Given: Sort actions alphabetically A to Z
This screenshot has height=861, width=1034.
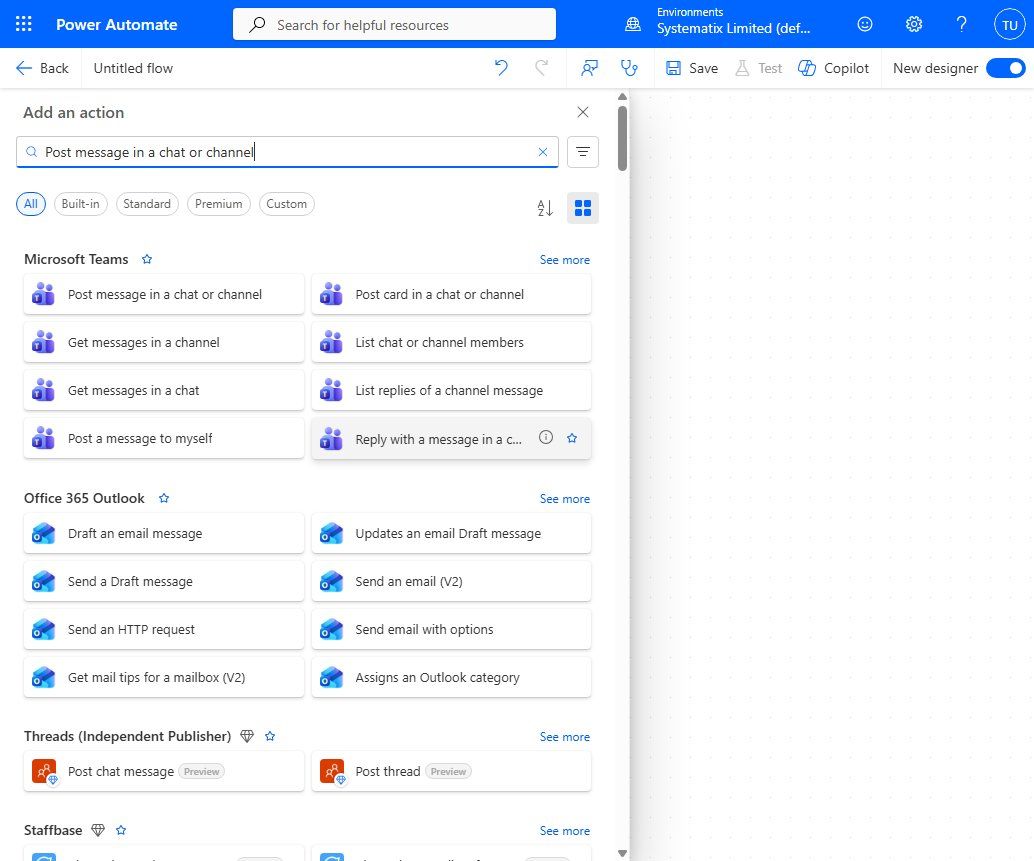Looking at the screenshot, I should (545, 208).
